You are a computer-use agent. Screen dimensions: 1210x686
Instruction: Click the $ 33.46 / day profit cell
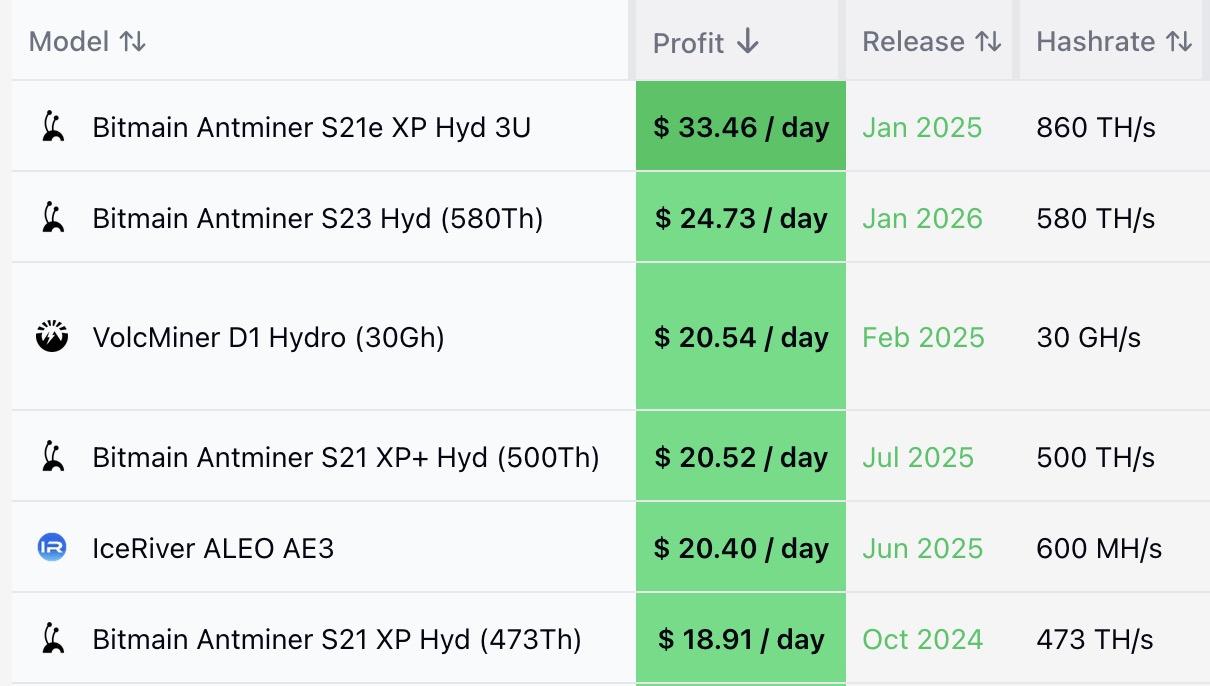point(741,128)
